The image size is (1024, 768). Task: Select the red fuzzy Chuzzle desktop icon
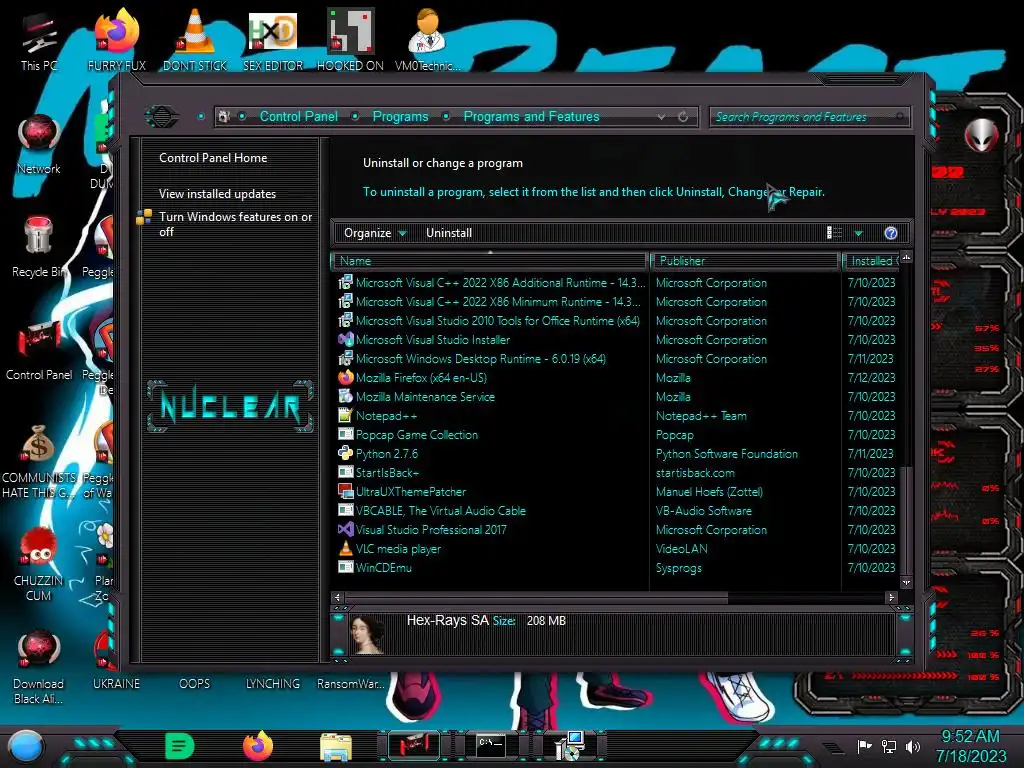click(39, 564)
